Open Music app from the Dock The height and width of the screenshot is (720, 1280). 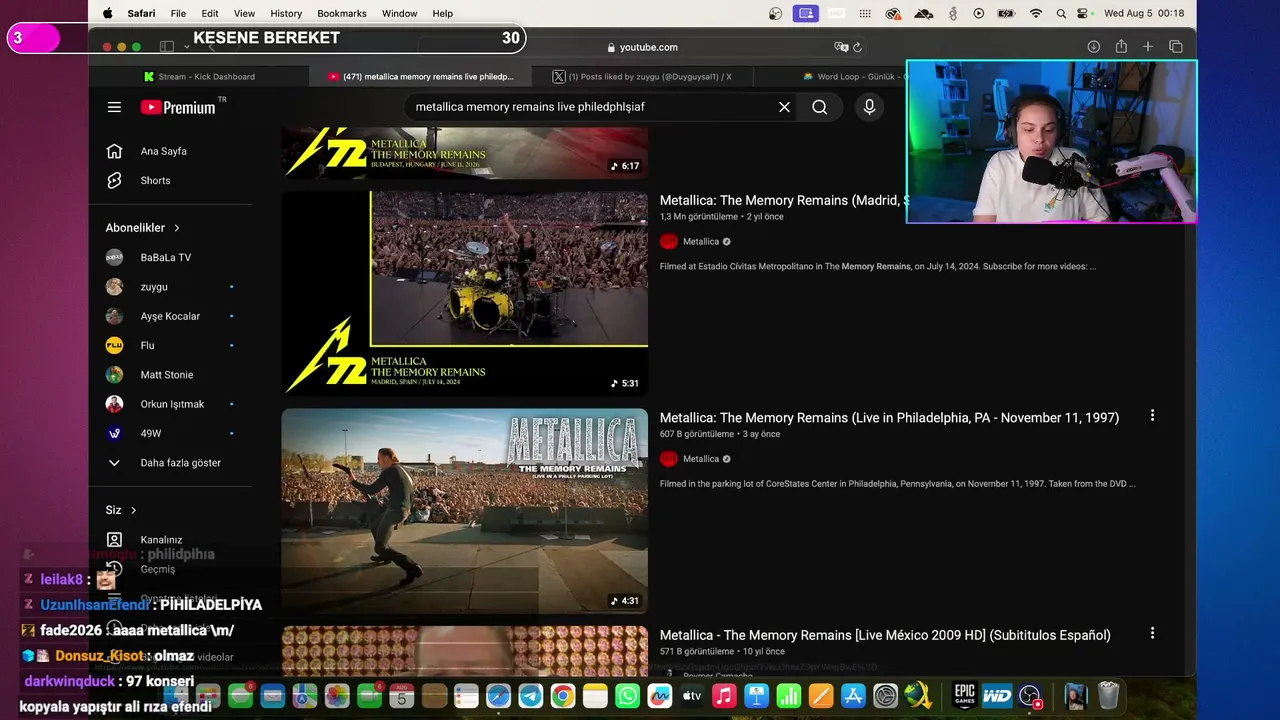coord(724,696)
